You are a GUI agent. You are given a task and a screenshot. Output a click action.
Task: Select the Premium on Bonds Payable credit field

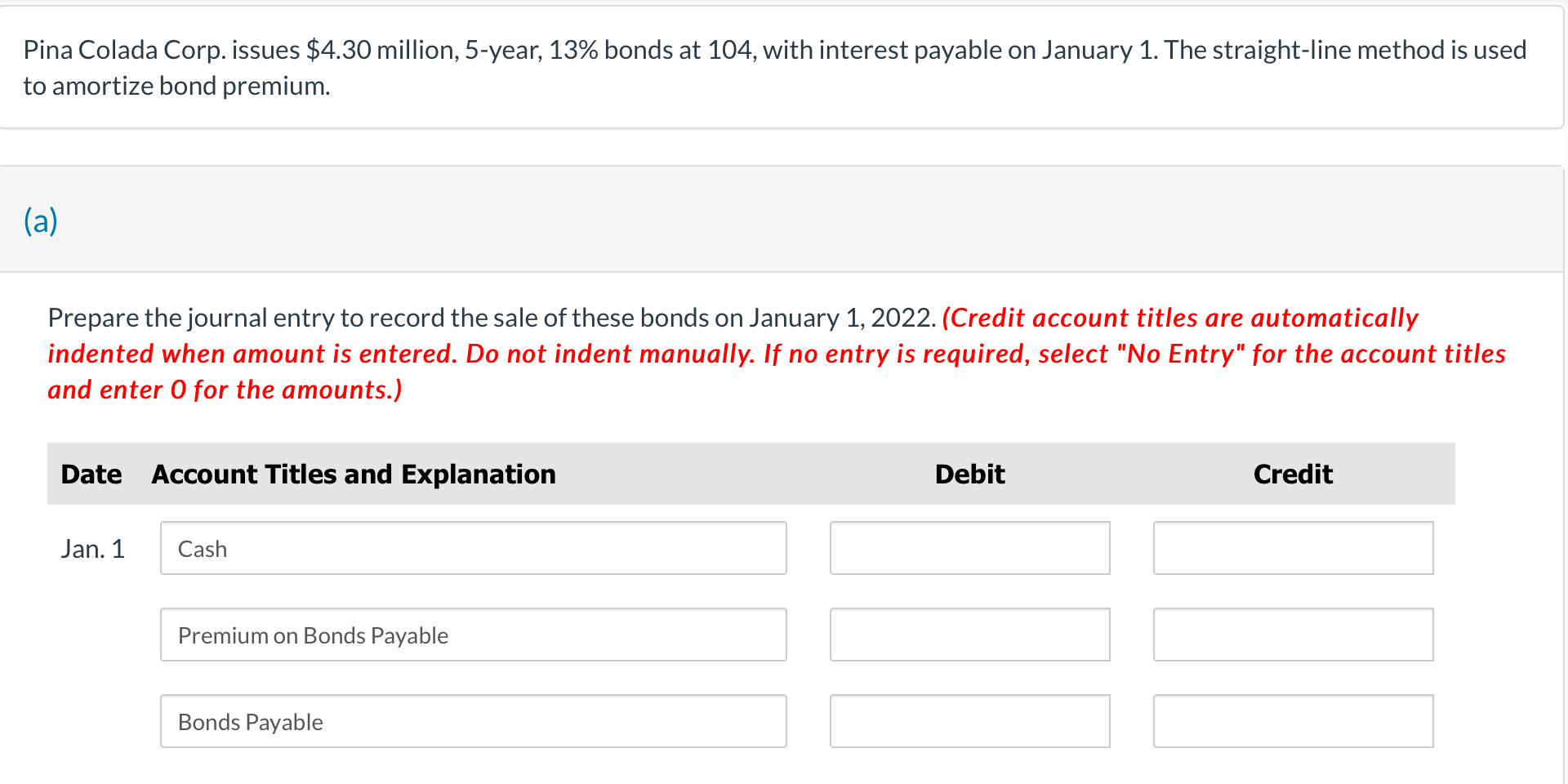click(1293, 635)
